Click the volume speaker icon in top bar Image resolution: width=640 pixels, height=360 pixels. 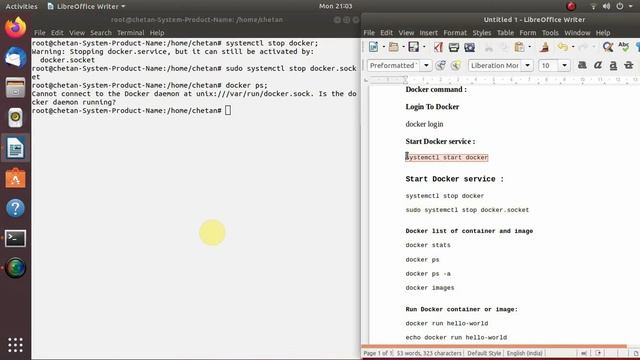(x=607, y=6)
